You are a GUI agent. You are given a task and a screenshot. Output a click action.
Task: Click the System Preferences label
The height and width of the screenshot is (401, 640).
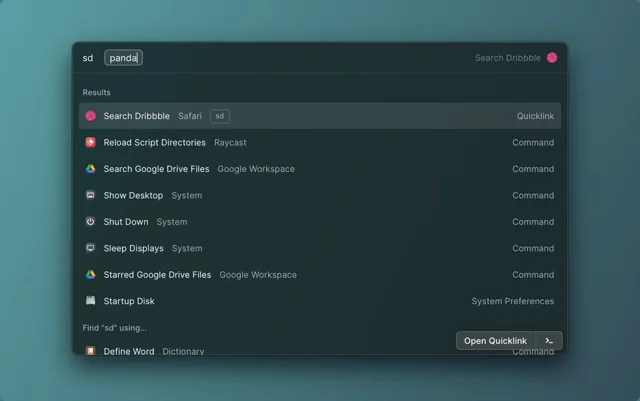coord(513,301)
